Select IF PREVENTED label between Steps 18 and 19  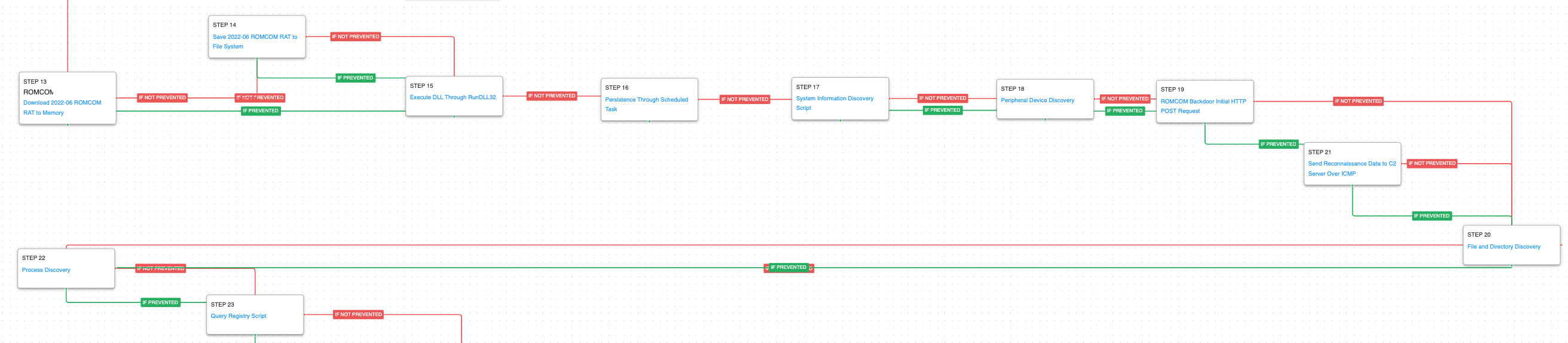(x=1124, y=111)
